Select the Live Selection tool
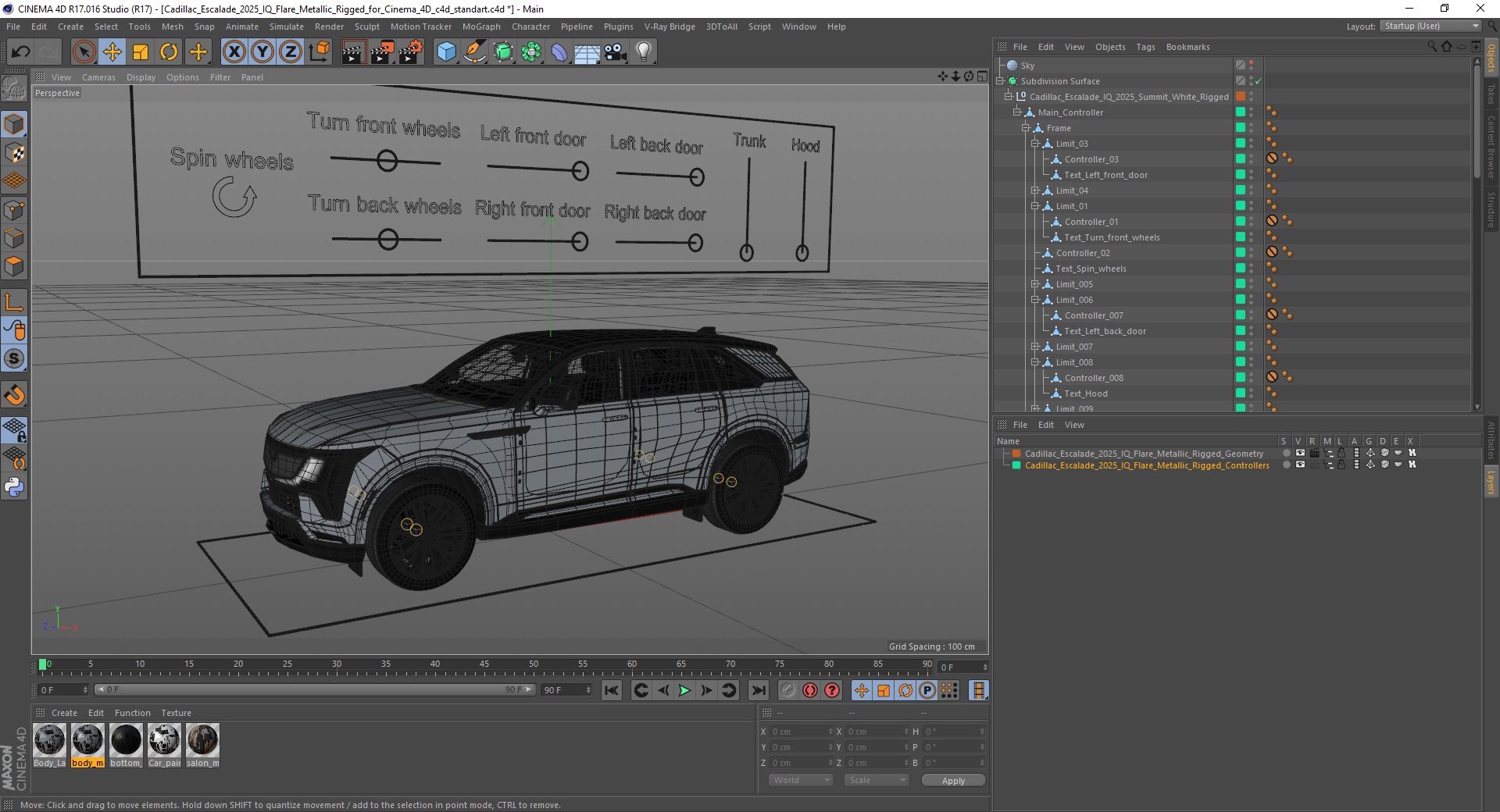This screenshot has width=1500, height=812. [84, 52]
